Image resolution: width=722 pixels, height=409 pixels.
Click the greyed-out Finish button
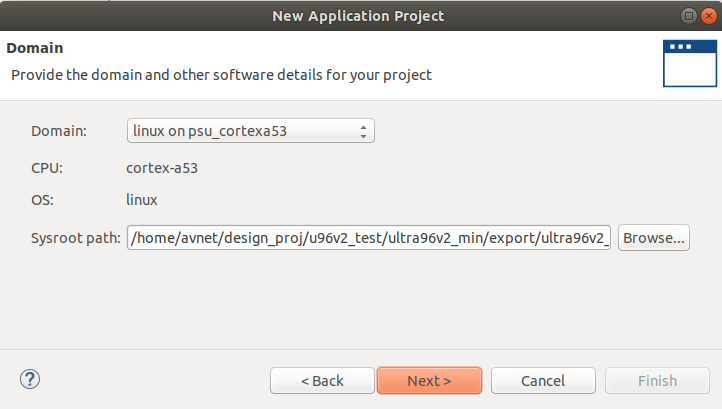point(657,380)
